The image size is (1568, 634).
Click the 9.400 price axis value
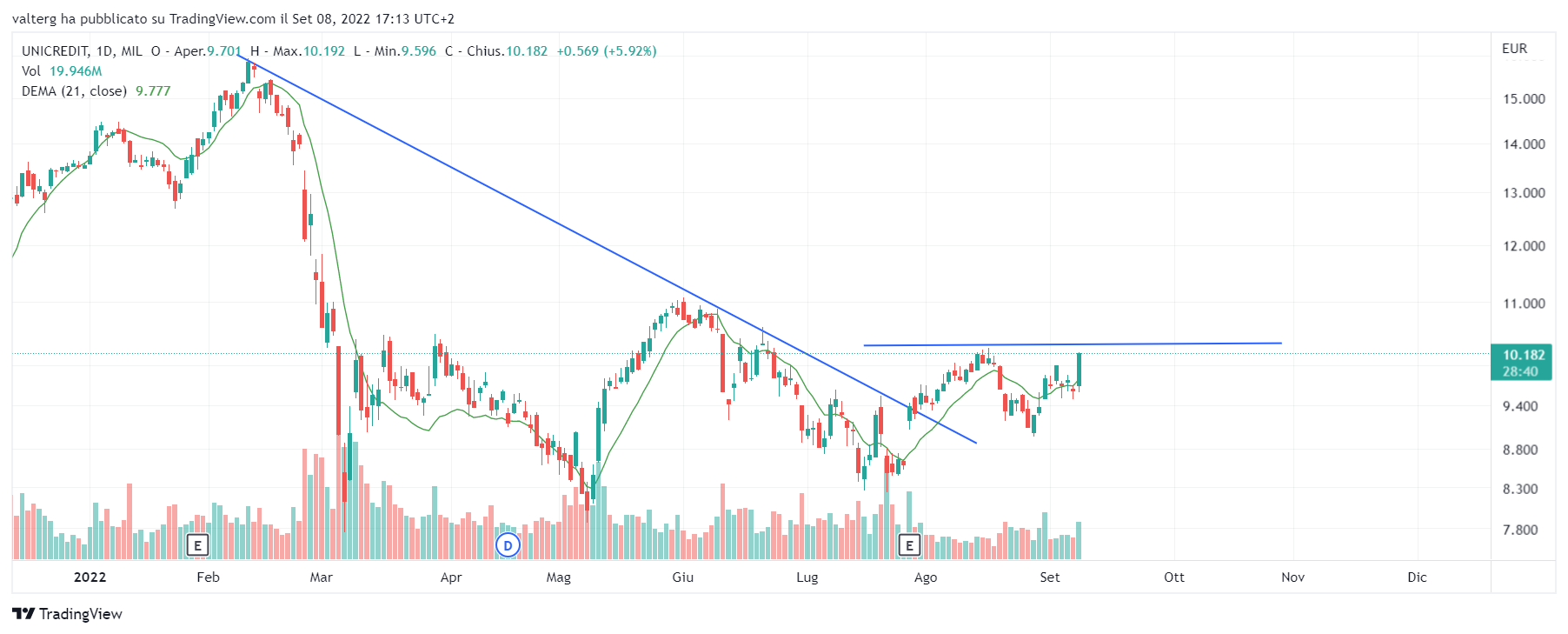[1520, 406]
